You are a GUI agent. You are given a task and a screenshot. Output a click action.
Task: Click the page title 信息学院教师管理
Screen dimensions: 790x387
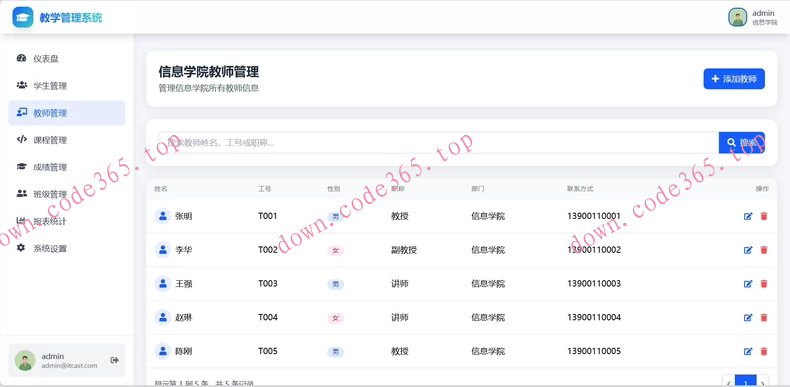(x=209, y=72)
